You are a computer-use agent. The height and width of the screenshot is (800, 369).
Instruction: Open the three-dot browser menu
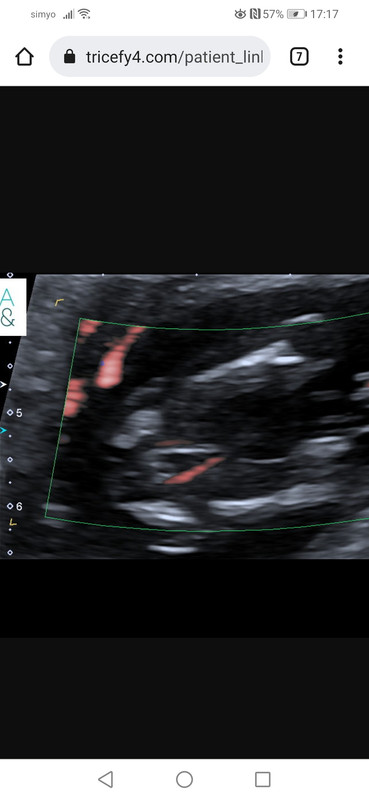coord(340,57)
